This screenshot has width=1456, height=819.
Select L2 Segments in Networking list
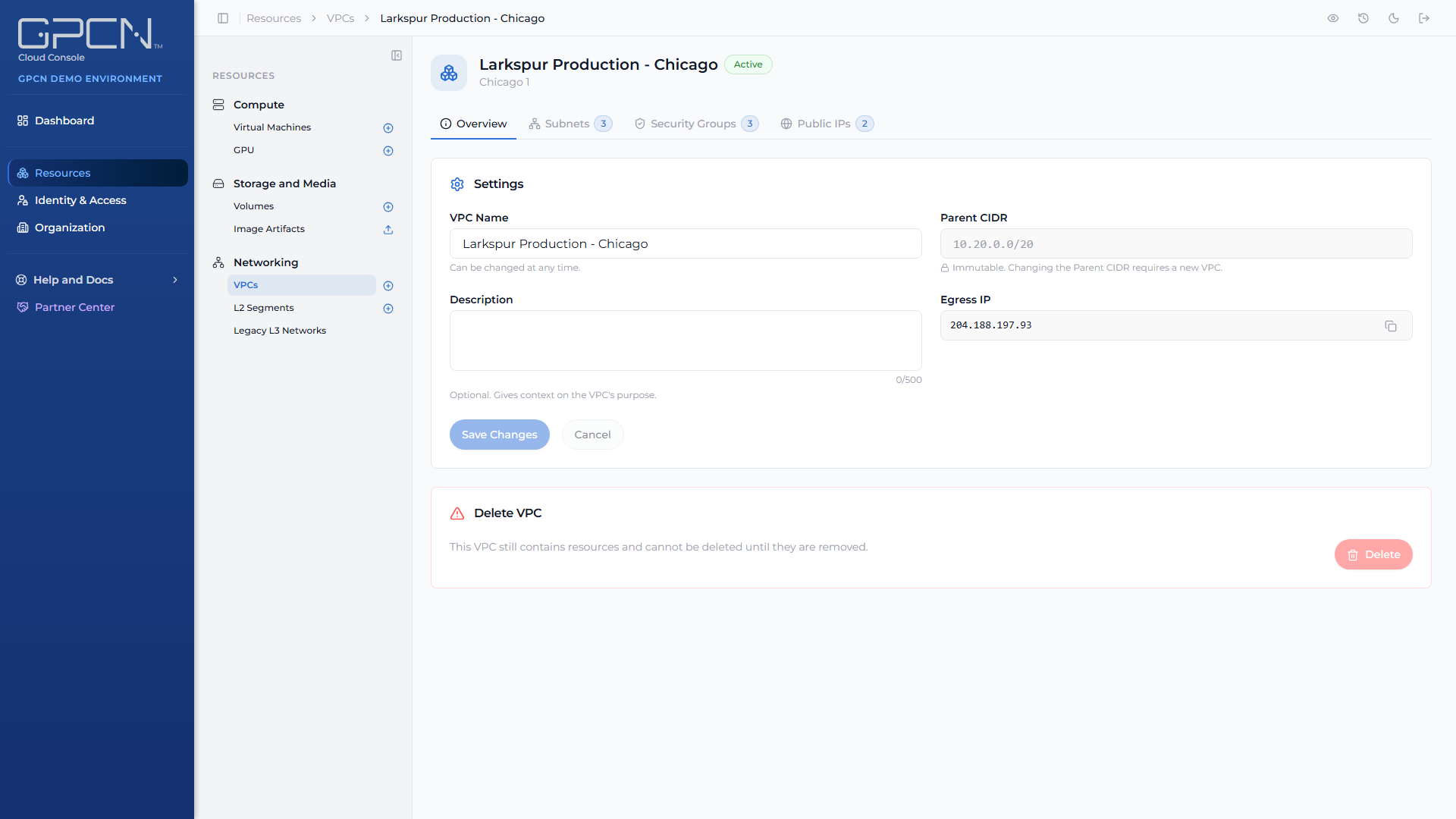264,308
